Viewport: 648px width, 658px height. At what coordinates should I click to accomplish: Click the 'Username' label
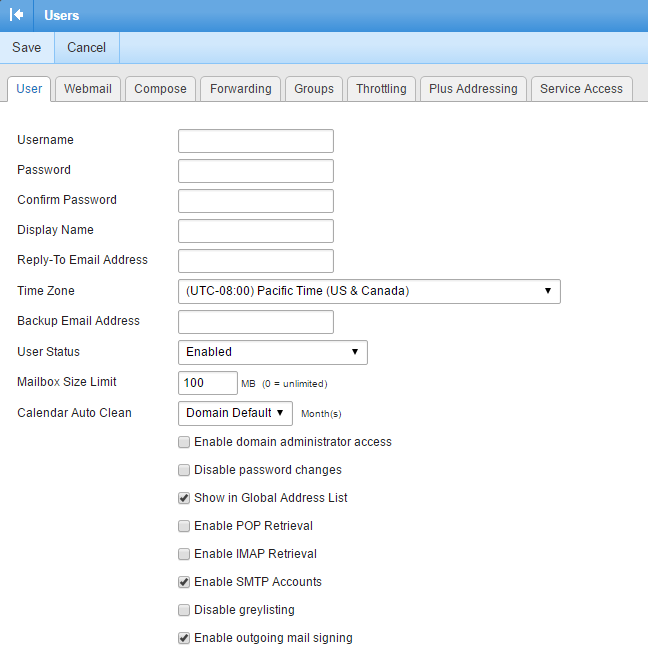click(x=45, y=139)
